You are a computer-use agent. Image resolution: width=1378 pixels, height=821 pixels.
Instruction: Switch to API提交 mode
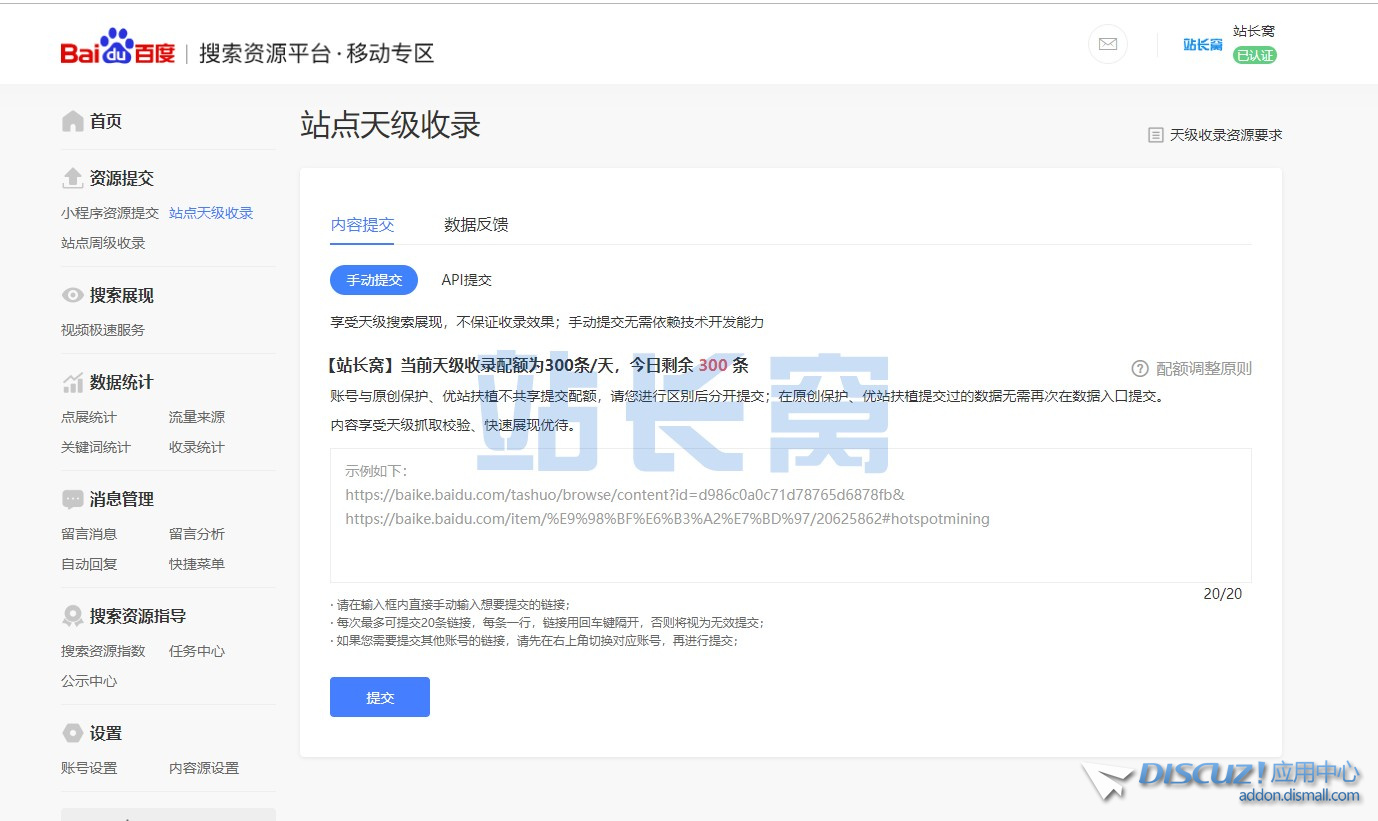click(467, 280)
